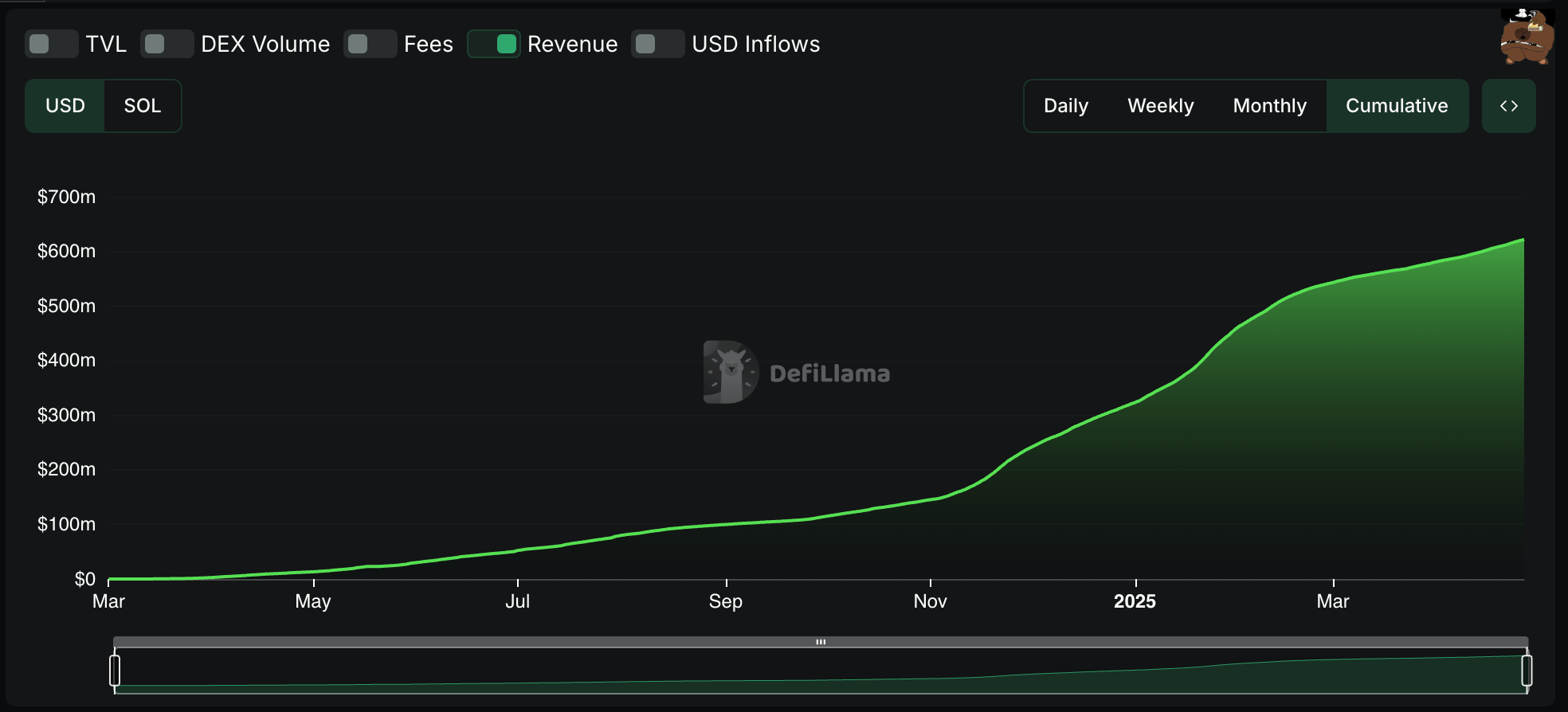This screenshot has height=712, width=1568.
Task: Click the Nov x-axis label
Action: [x=930, y=601]
